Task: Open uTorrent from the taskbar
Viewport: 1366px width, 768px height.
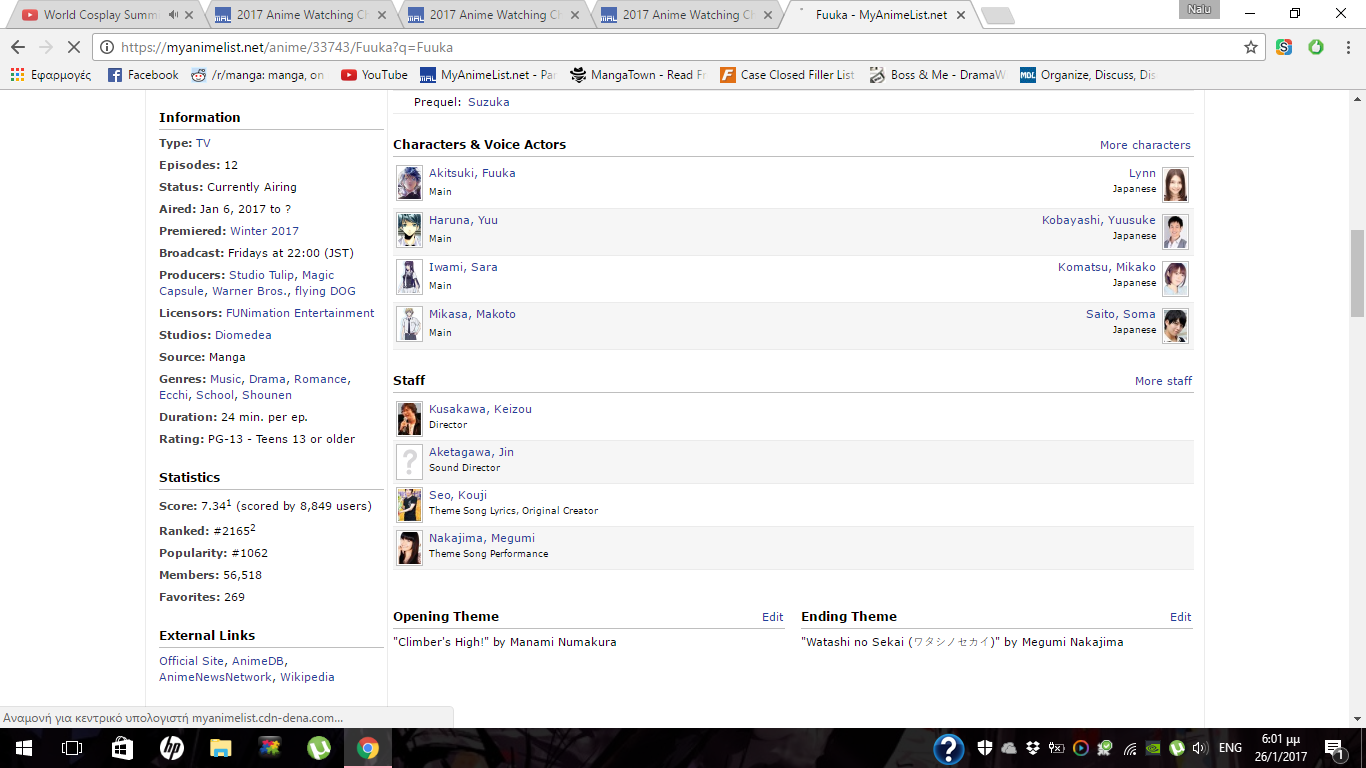Action: point(318,748)
